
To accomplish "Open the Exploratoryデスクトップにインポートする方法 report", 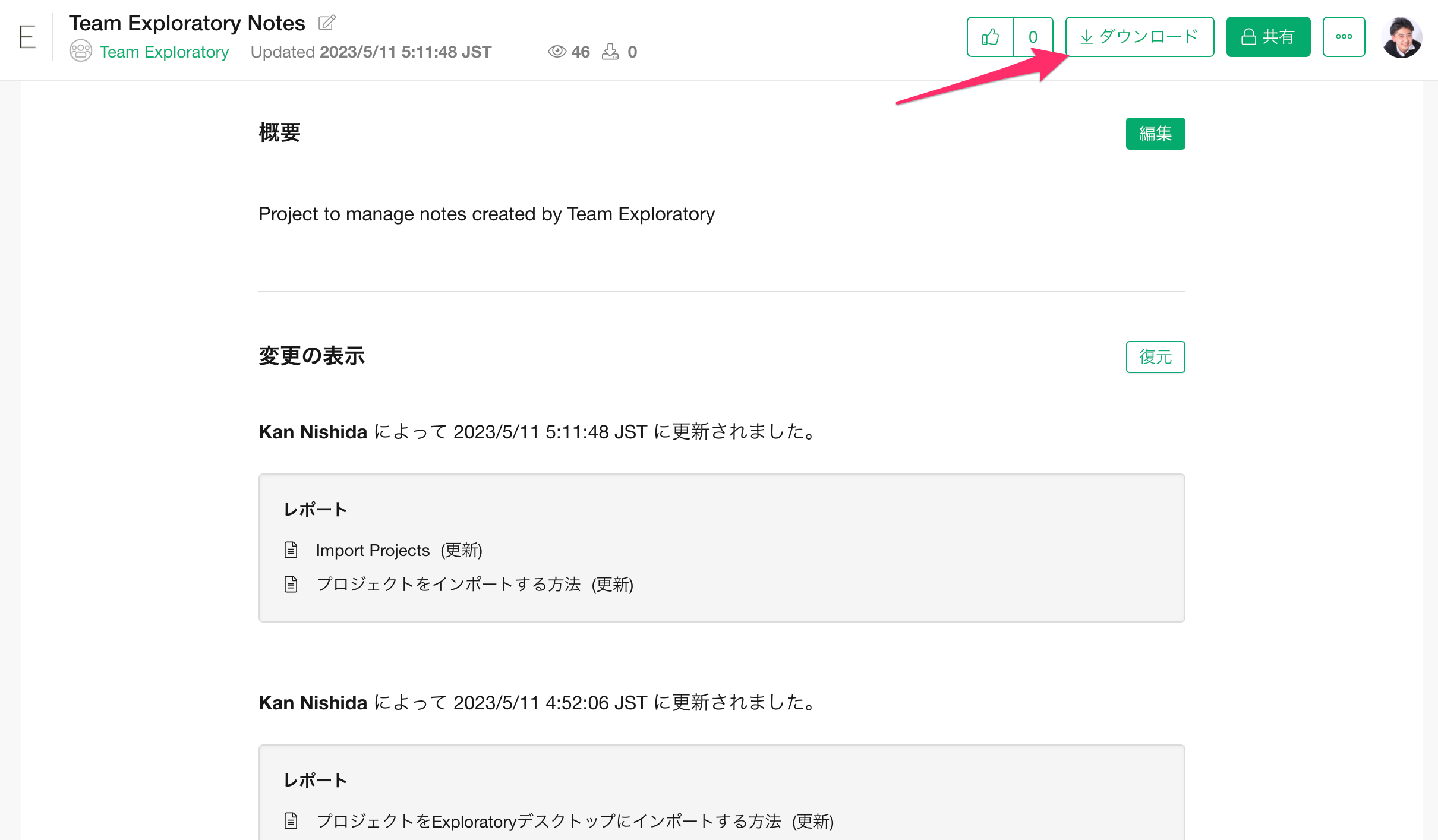I will coord(548,821).
